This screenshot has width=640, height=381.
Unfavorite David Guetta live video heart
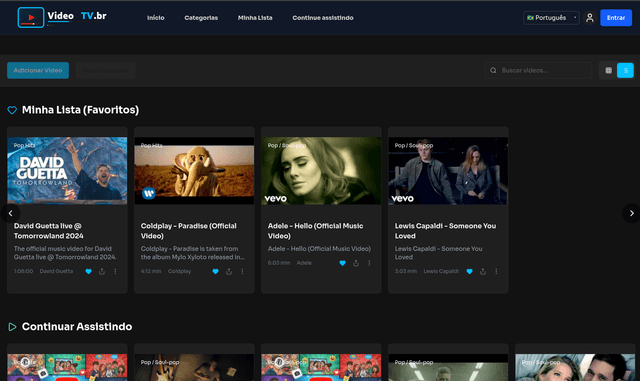pyautogui.click(x=89, y=272)
